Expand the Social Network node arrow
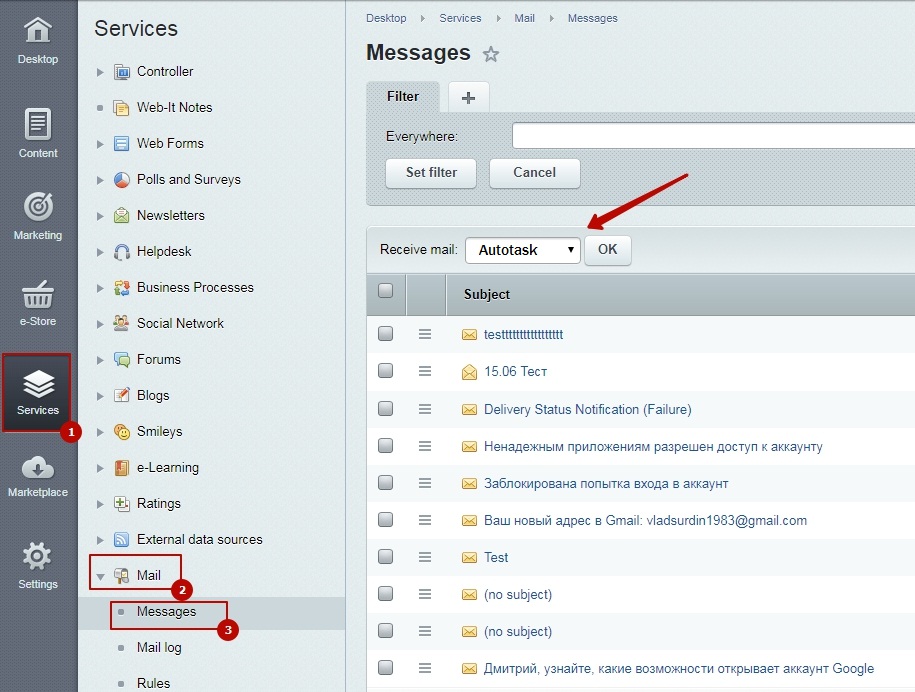The height and width of the screenshot is (692, 915). (100, 324)
